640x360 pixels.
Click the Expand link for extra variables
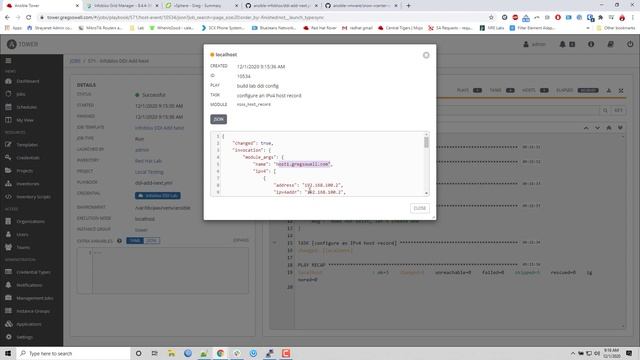241,240
